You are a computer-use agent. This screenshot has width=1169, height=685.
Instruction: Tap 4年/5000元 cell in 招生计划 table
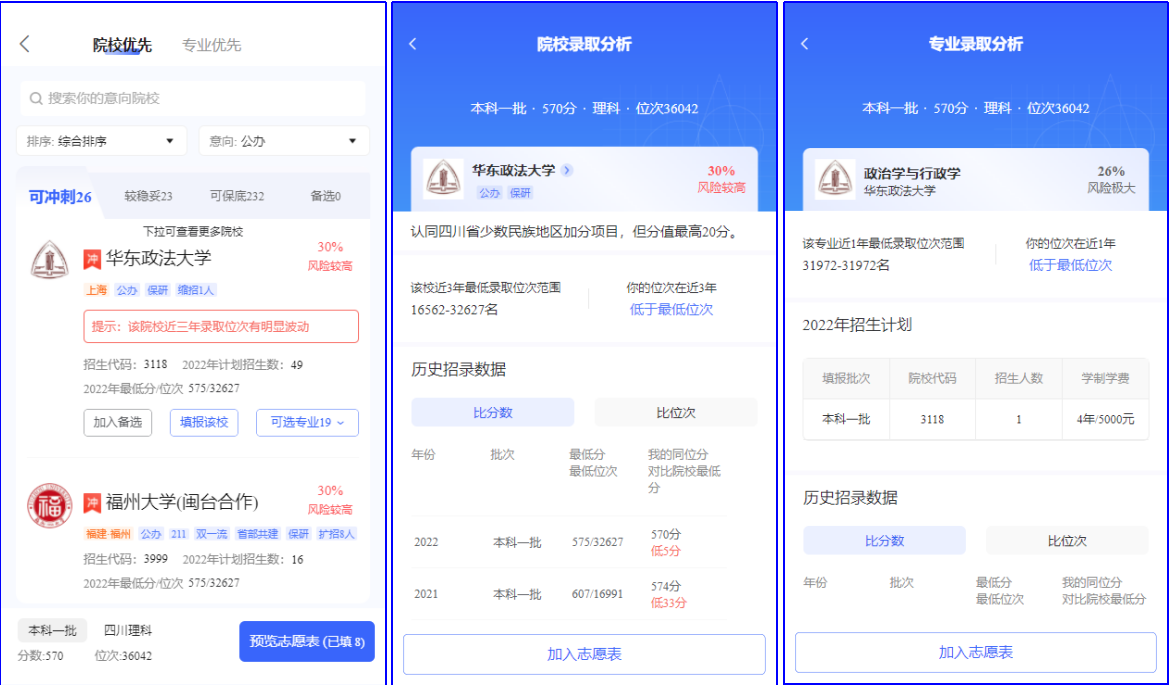pyautogui.click(x=1106, y=419)
